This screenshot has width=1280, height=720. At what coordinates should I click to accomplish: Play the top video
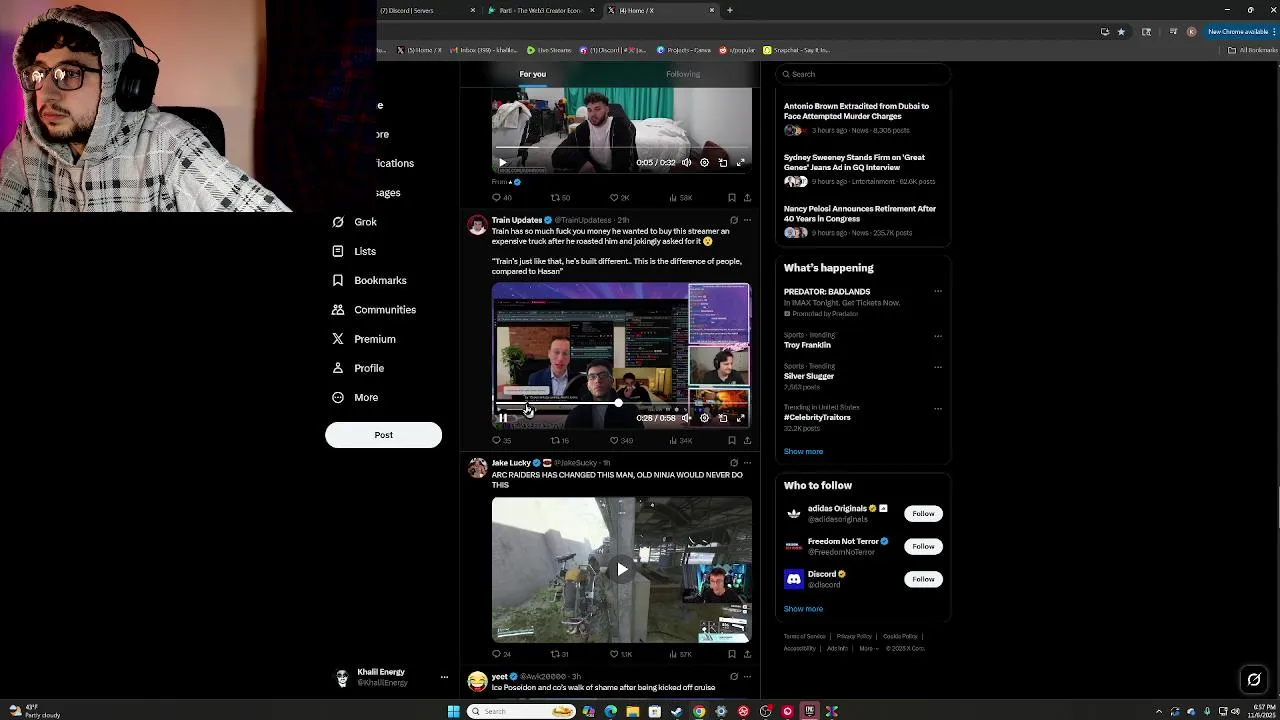[x=503, y=162]
